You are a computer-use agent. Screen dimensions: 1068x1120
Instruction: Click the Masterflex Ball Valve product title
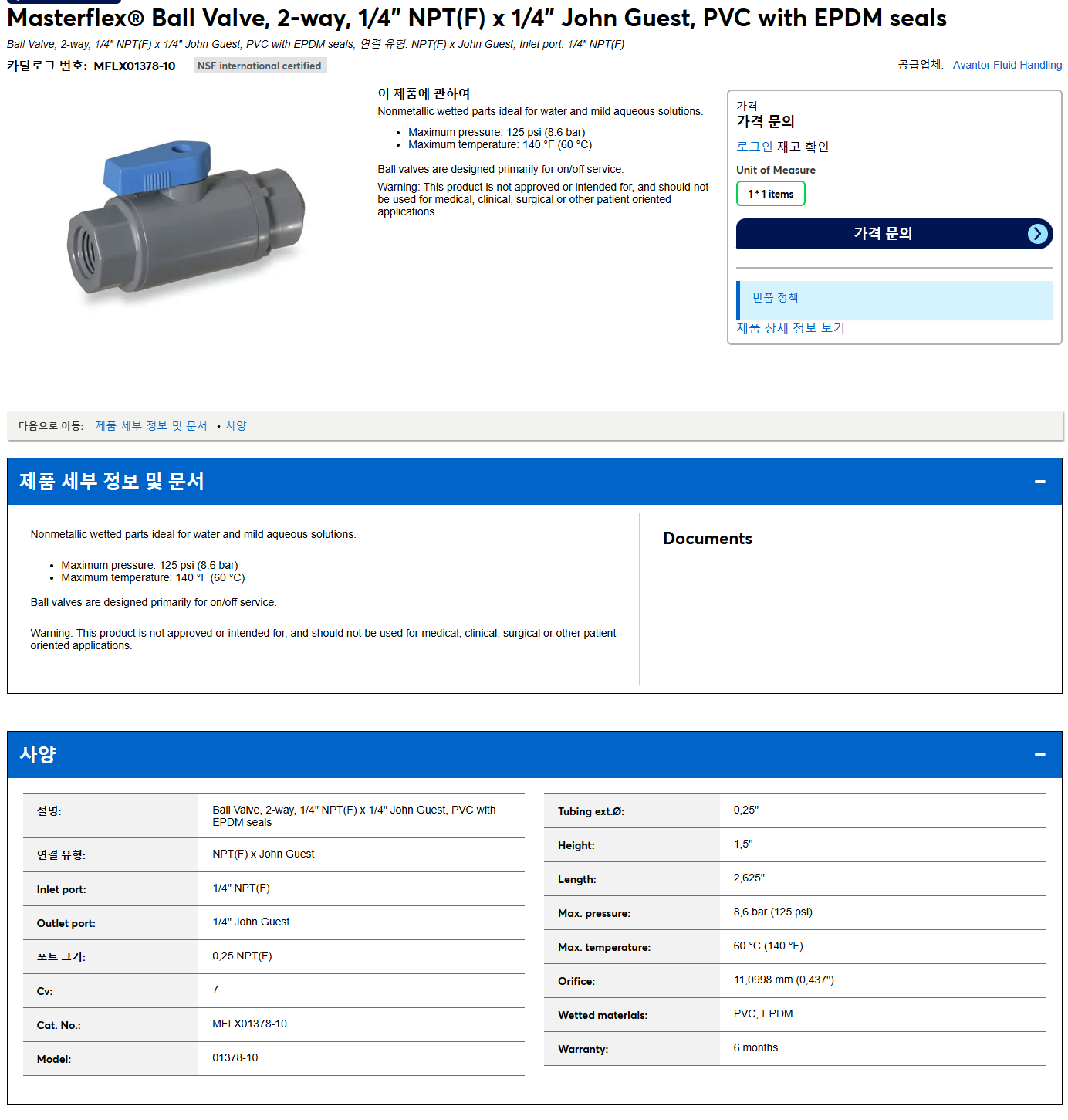(476, 19)
